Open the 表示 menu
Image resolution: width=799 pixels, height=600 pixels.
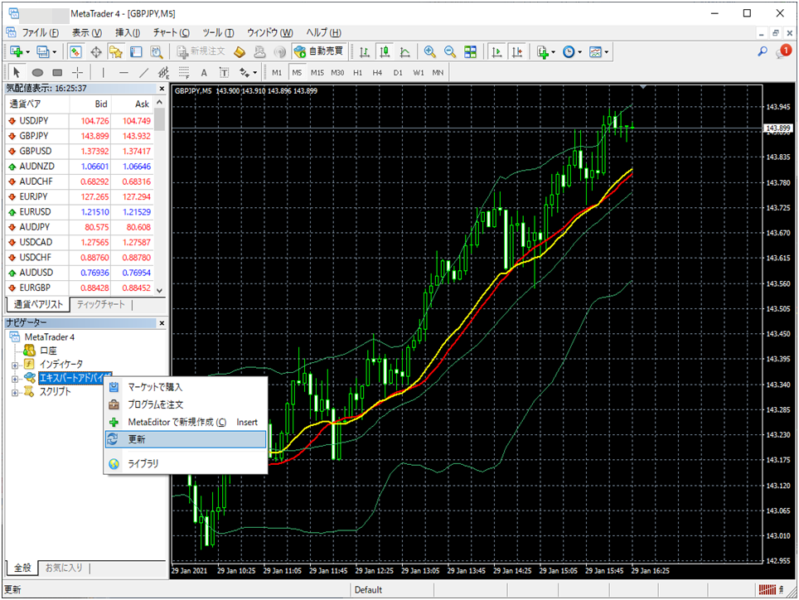87,33
